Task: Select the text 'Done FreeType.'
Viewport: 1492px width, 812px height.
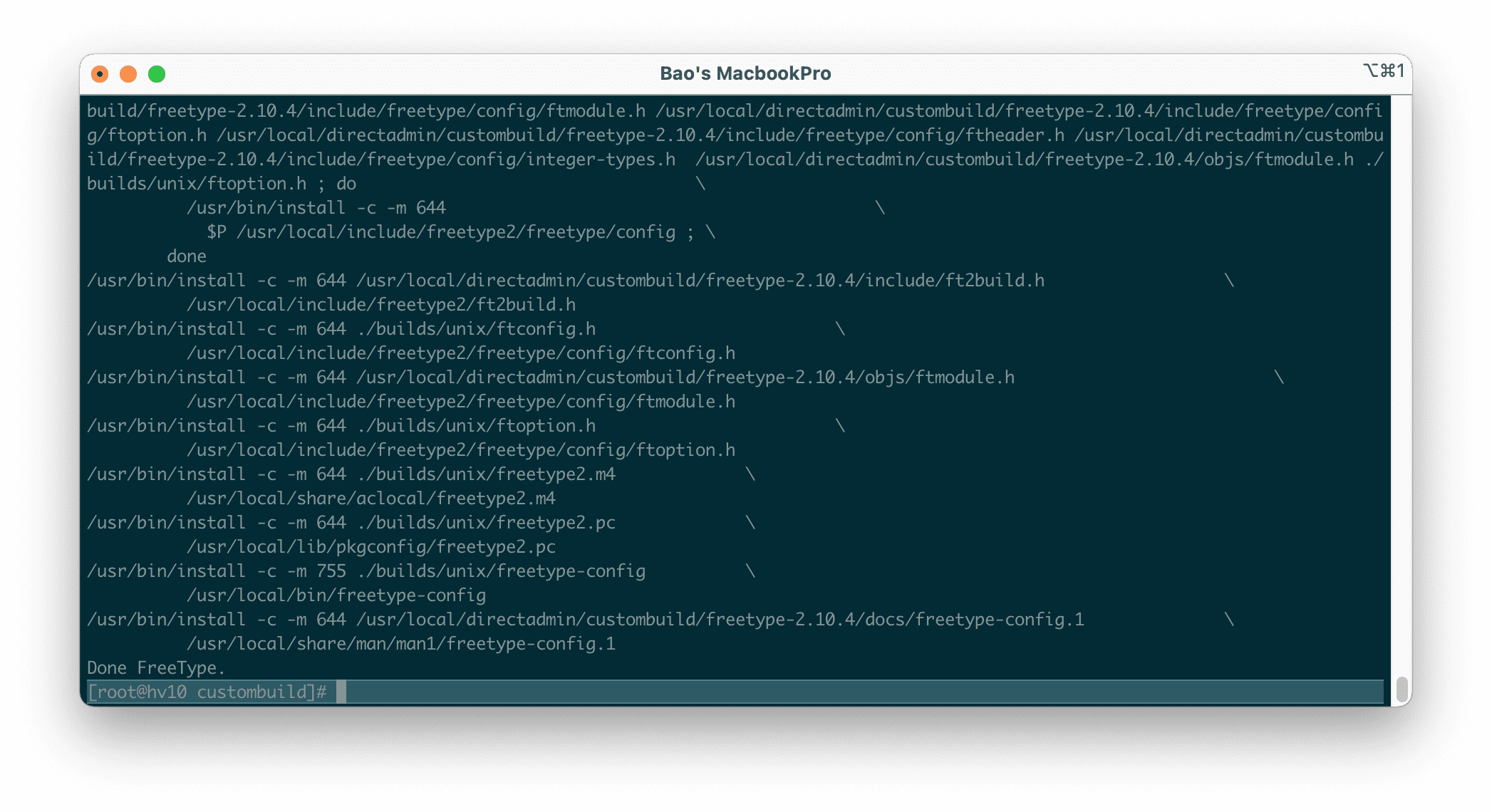Action: point(155,667)
